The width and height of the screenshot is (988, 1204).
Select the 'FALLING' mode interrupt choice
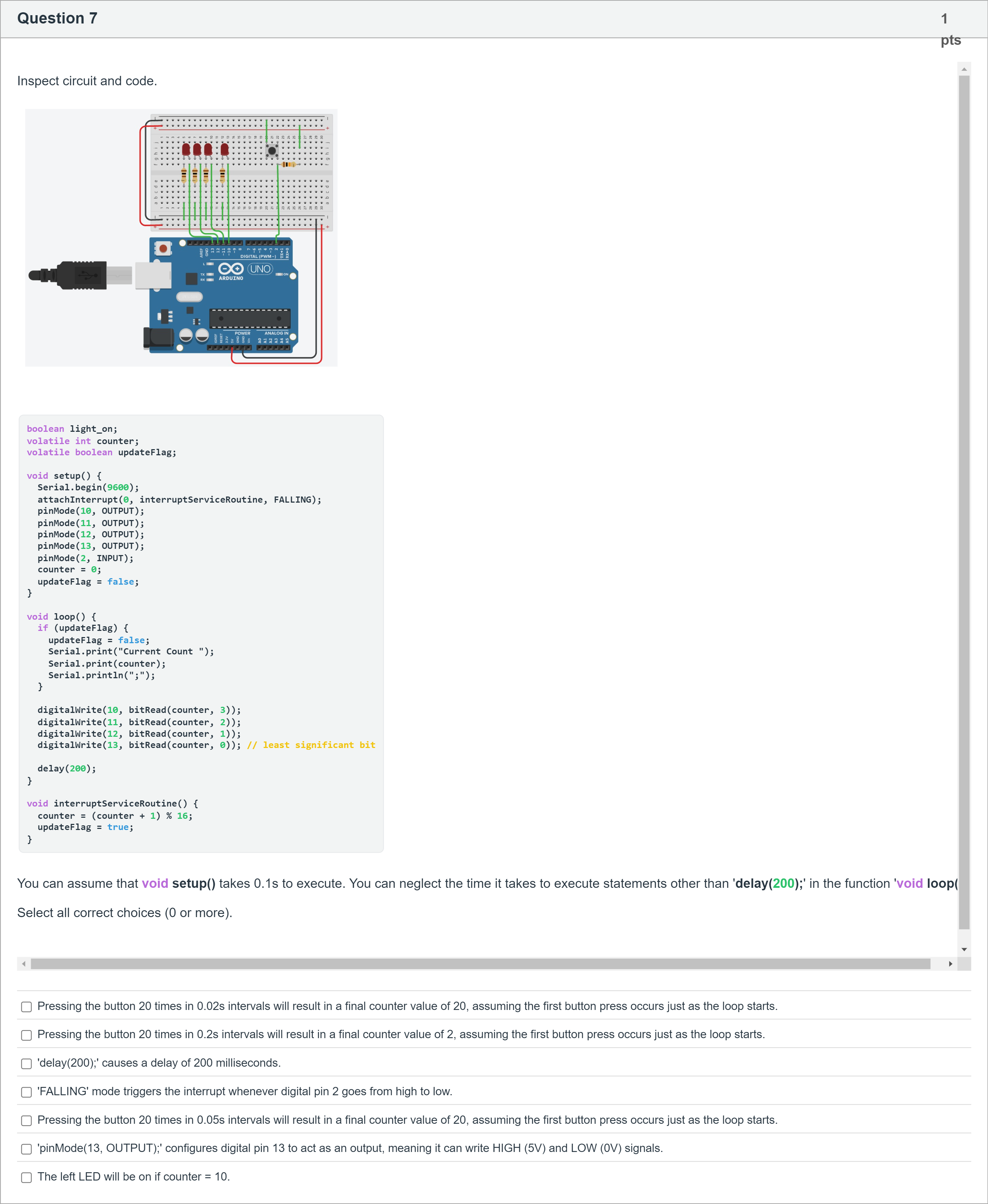(26, 1092)
